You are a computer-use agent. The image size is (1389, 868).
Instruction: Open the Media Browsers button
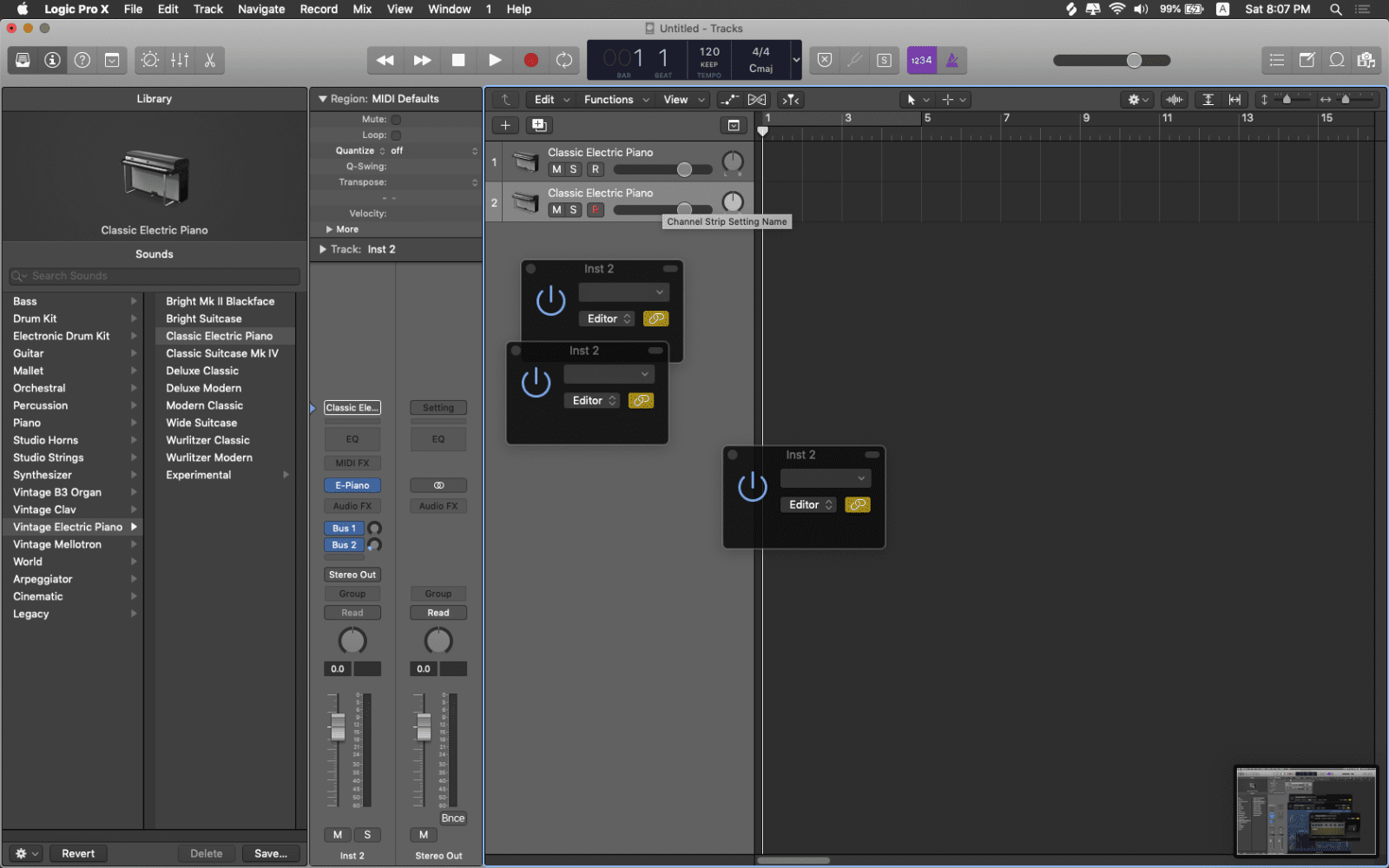(x=1366, y=60)
